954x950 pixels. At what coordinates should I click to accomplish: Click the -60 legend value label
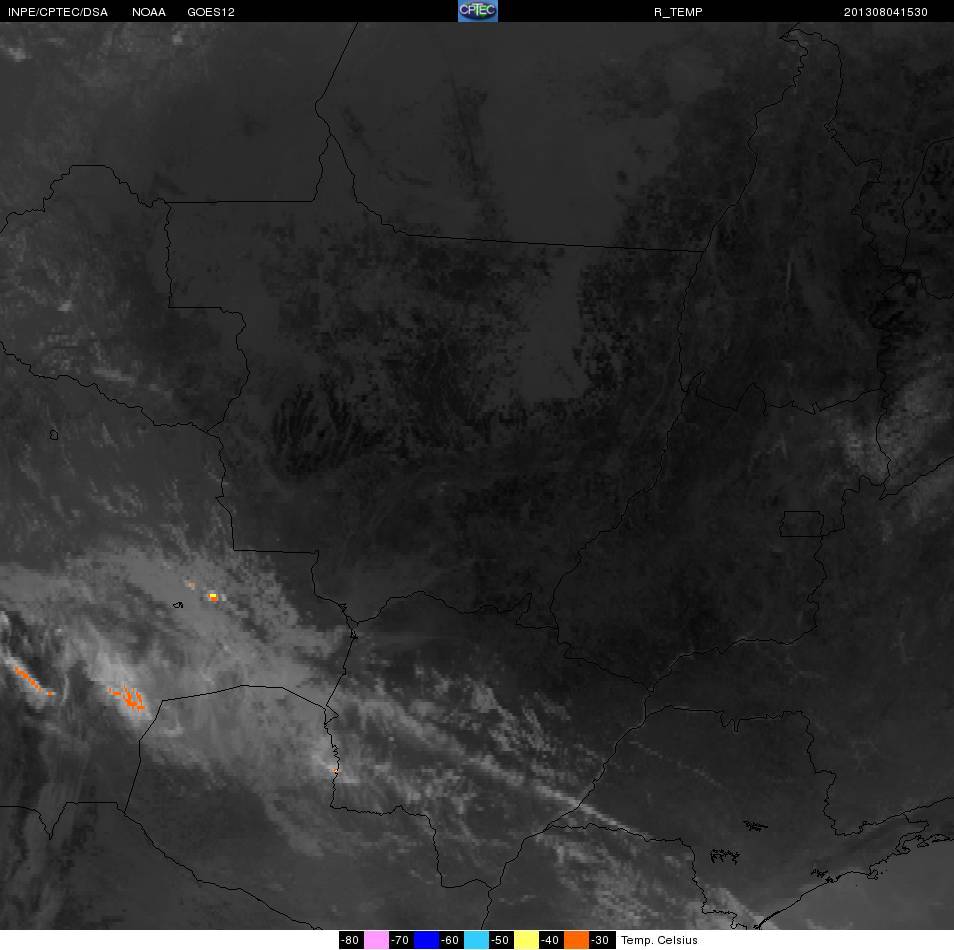[x=450, y=940]
